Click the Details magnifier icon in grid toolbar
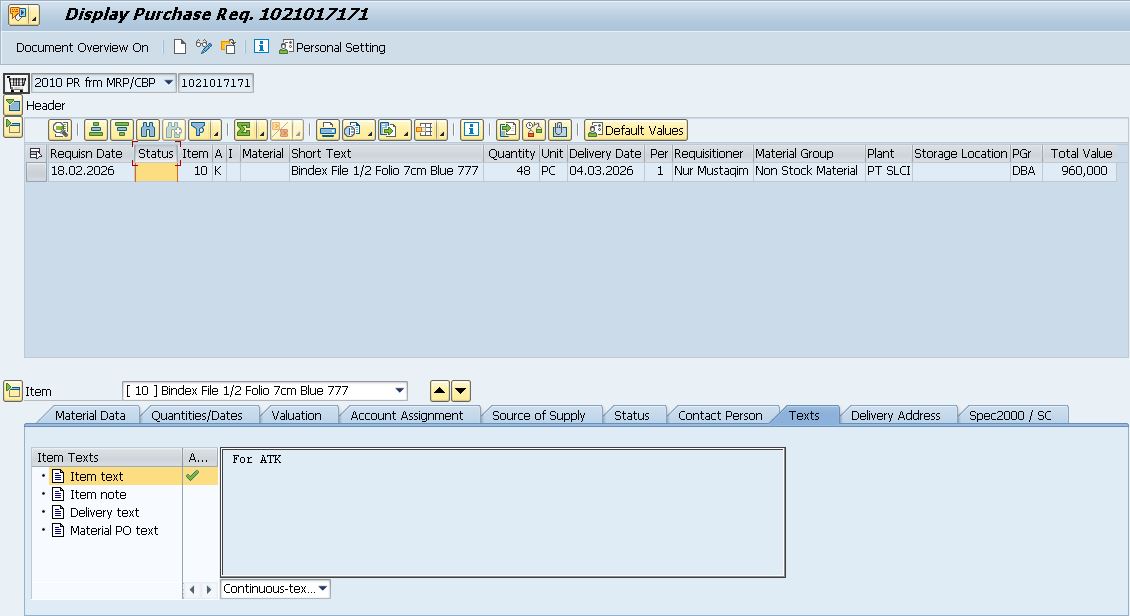 click(61, 130)
